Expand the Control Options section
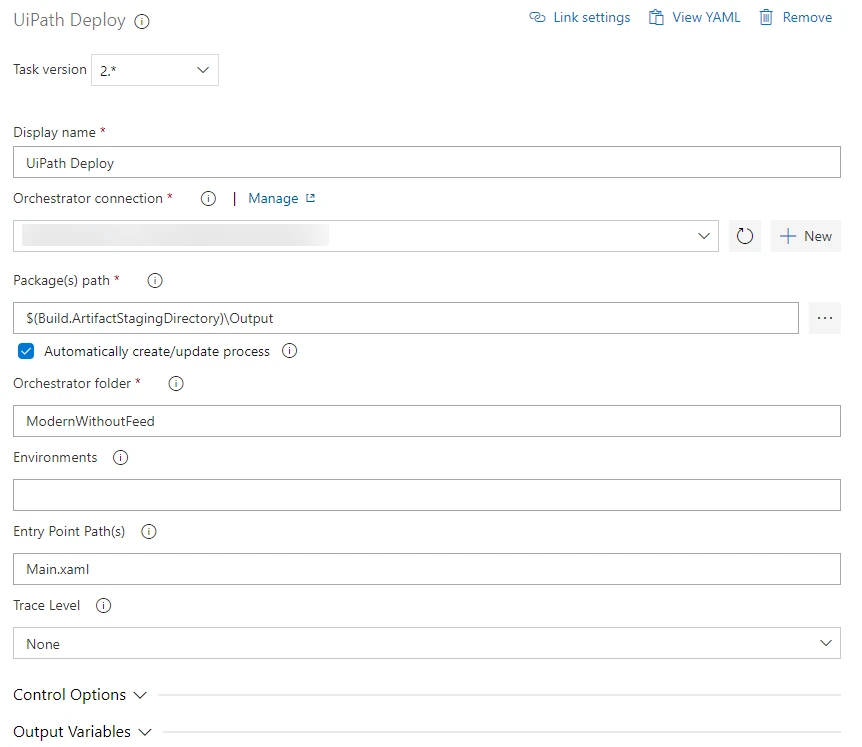 pos(80,695)
